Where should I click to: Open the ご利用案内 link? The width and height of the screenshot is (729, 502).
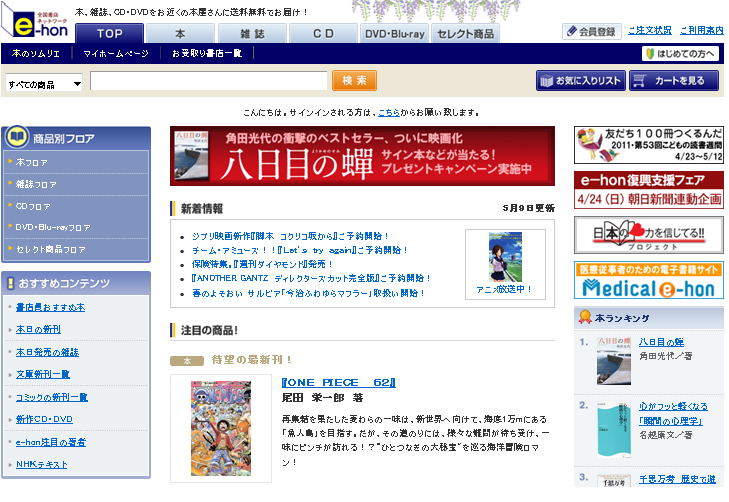click(702, 31)
